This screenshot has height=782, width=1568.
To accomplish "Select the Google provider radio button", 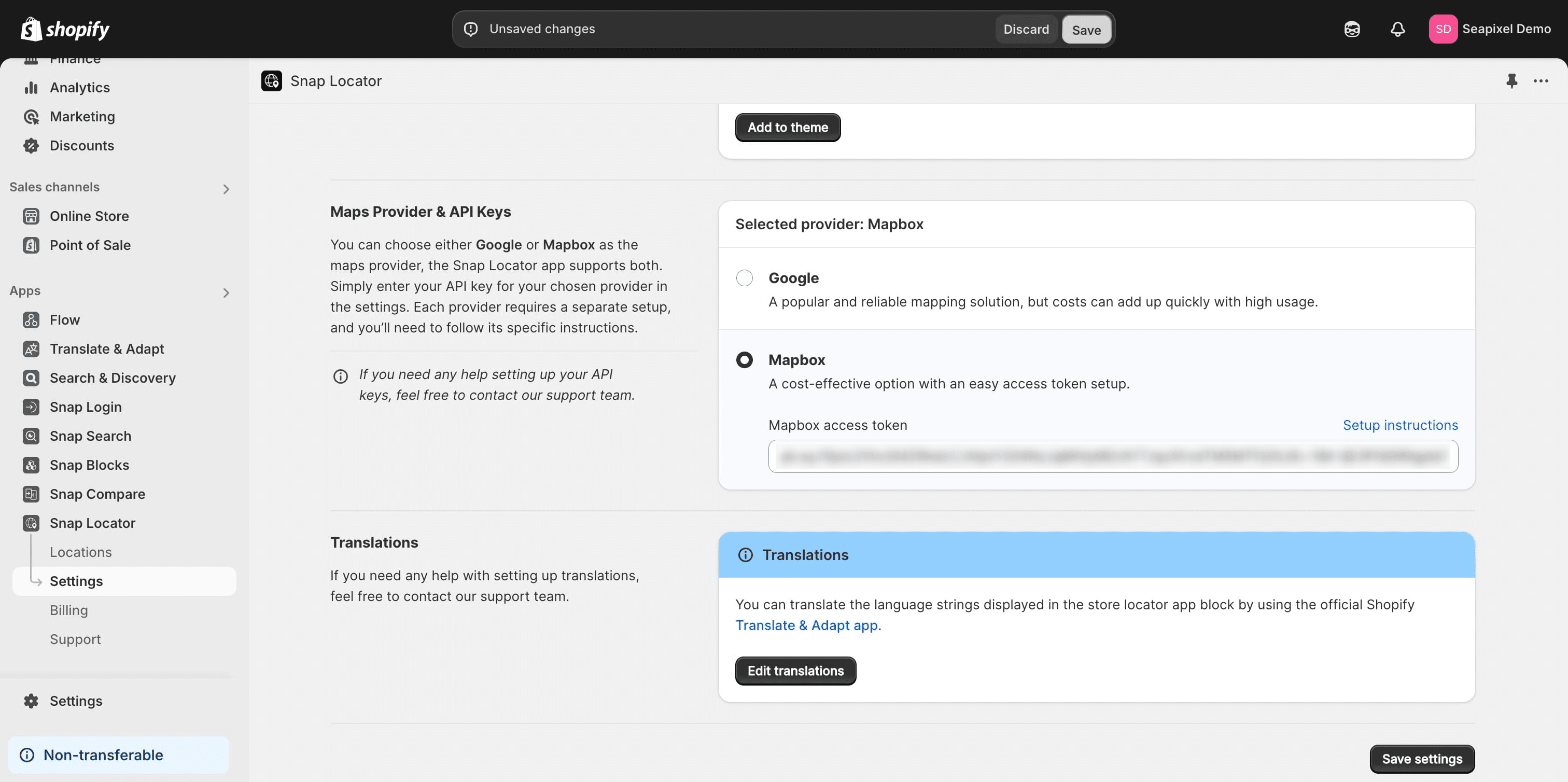I will [x=744, y=278].
